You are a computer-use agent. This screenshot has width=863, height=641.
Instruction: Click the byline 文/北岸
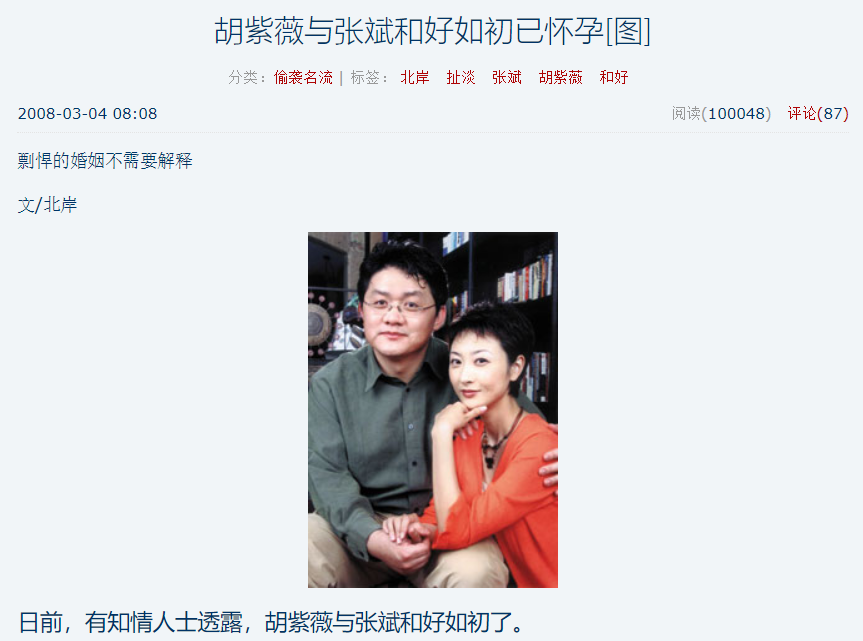[x=47, y=205]
